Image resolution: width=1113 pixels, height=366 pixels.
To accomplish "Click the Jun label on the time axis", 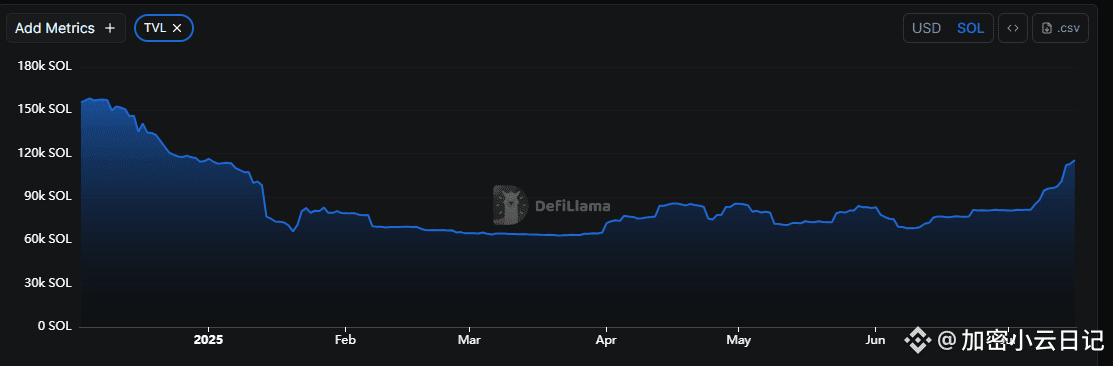I will coord(874,340).
